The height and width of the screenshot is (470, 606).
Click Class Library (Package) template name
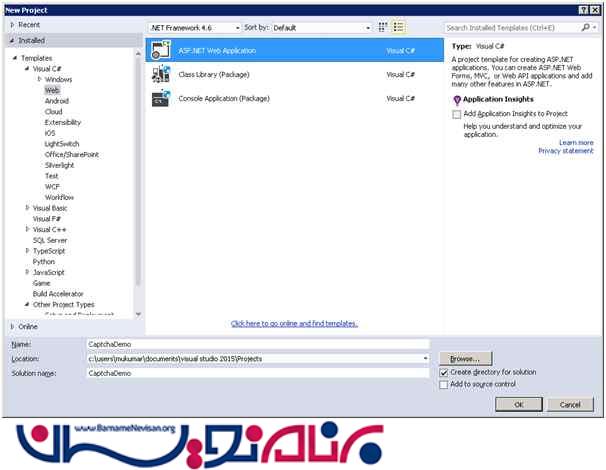(x=214, y=74)
